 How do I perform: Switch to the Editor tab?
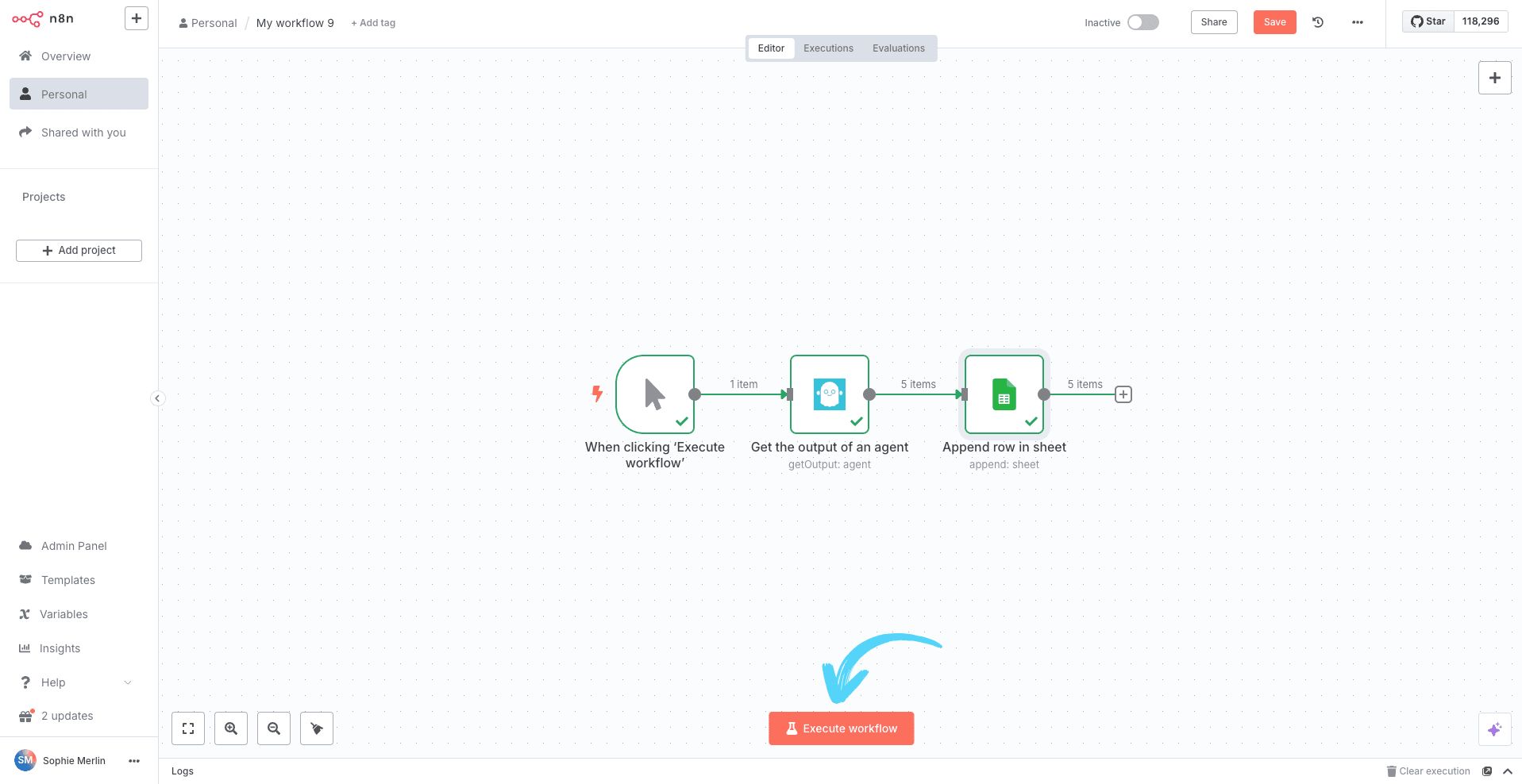point(771,48)
